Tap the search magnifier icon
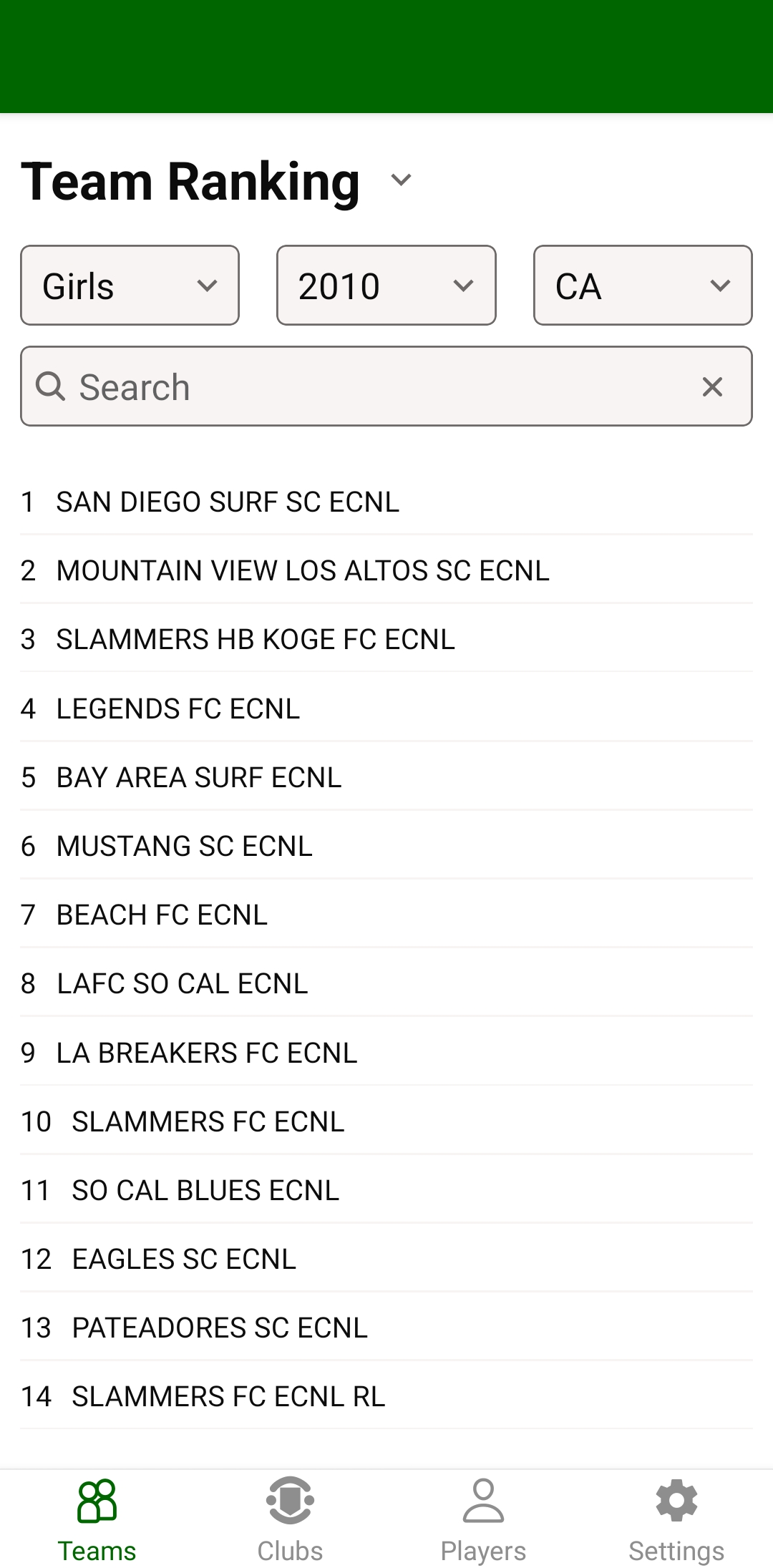The width and height of the screenshot is (773, 1568). coord(50,387)
